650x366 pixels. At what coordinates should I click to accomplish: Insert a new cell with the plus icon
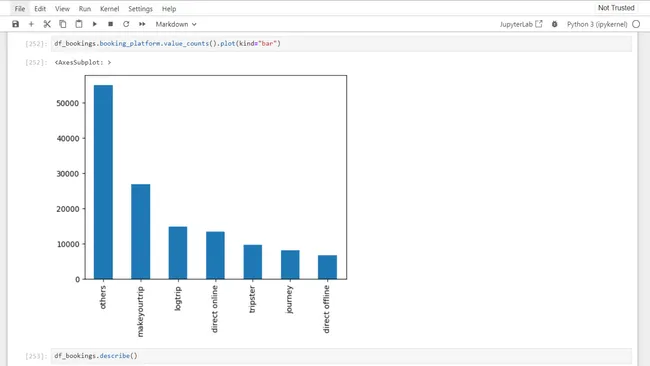click(31, 24)
